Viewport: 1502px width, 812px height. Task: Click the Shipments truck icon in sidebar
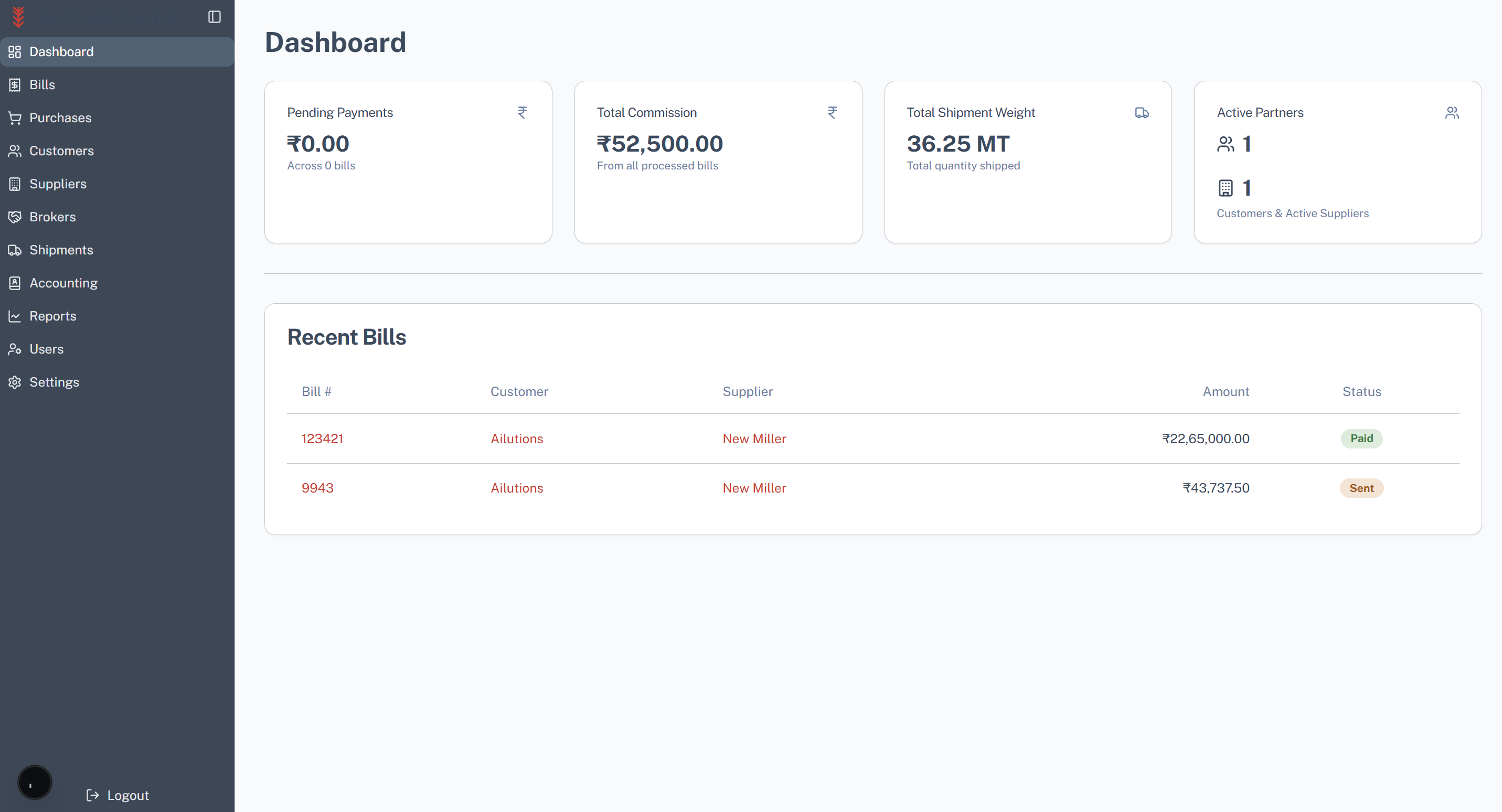(x=15, y=250)
